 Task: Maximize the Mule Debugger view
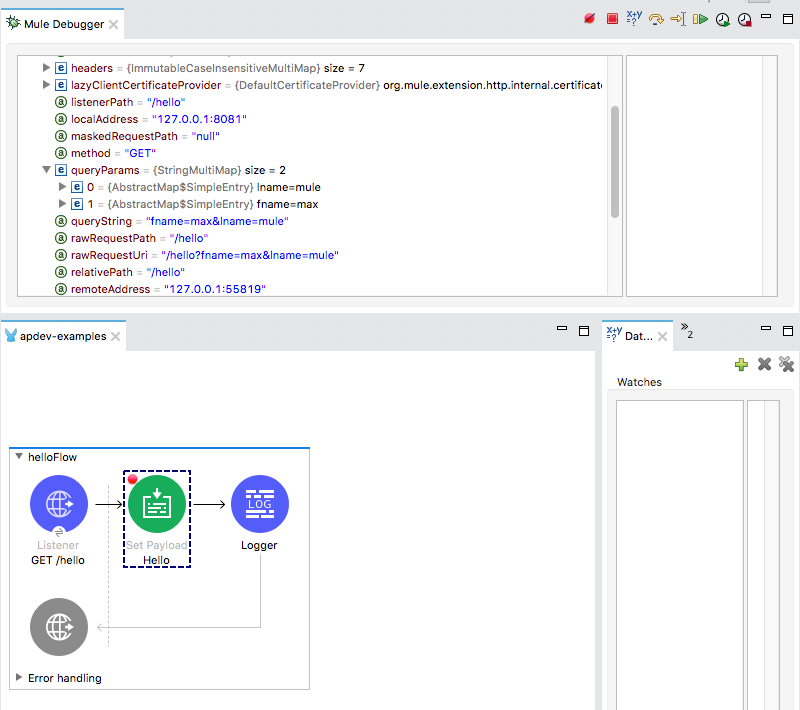click(x=788, y=19)
